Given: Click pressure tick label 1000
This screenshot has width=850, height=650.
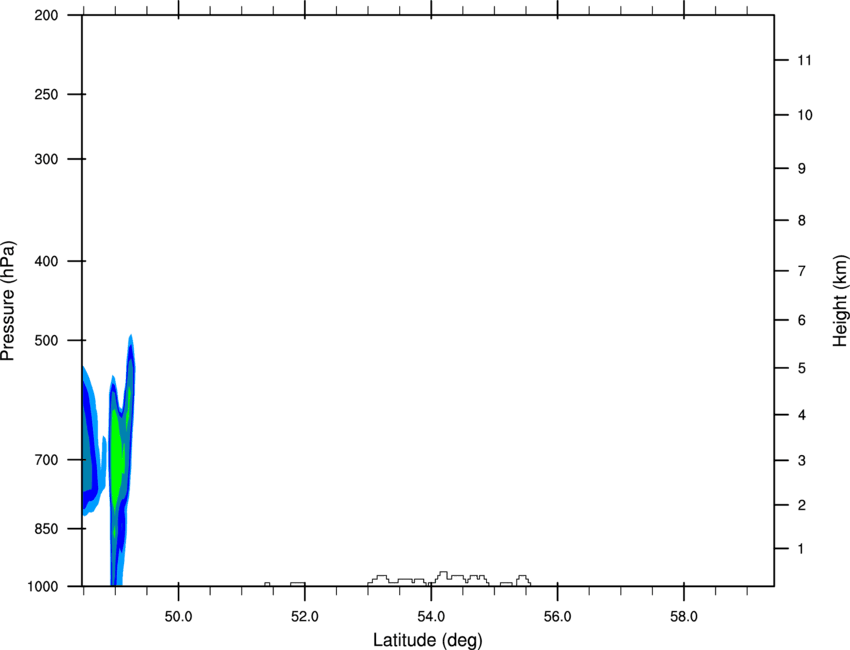Looking at the screenshot, I should (43, 586).
